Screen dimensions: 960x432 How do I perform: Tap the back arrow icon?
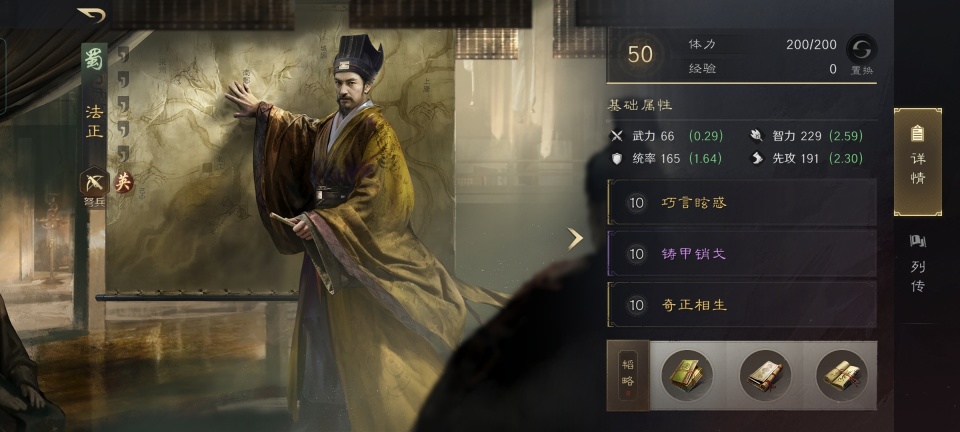[x=91, y=14]
